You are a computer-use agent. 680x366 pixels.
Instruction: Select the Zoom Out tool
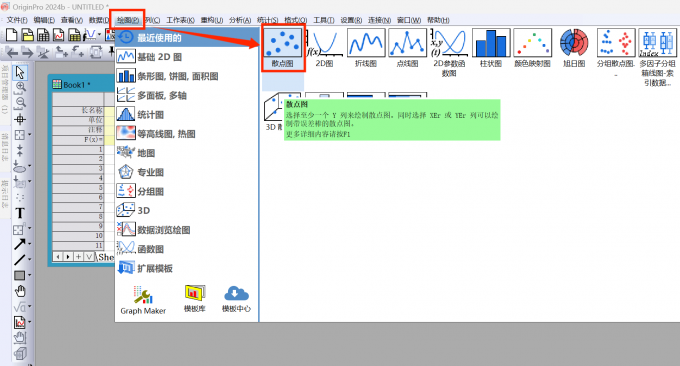(x=20, y=103)
